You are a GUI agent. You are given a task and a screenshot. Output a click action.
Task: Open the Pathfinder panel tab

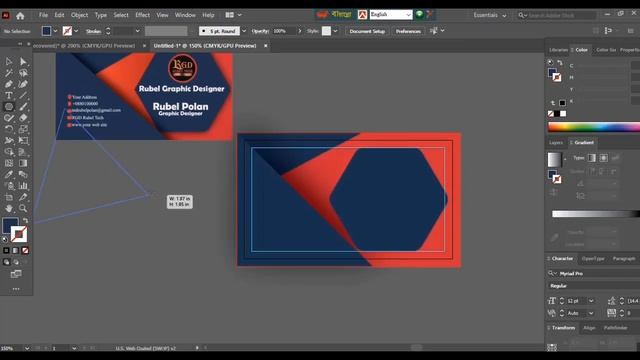click(x=616, y=328)
